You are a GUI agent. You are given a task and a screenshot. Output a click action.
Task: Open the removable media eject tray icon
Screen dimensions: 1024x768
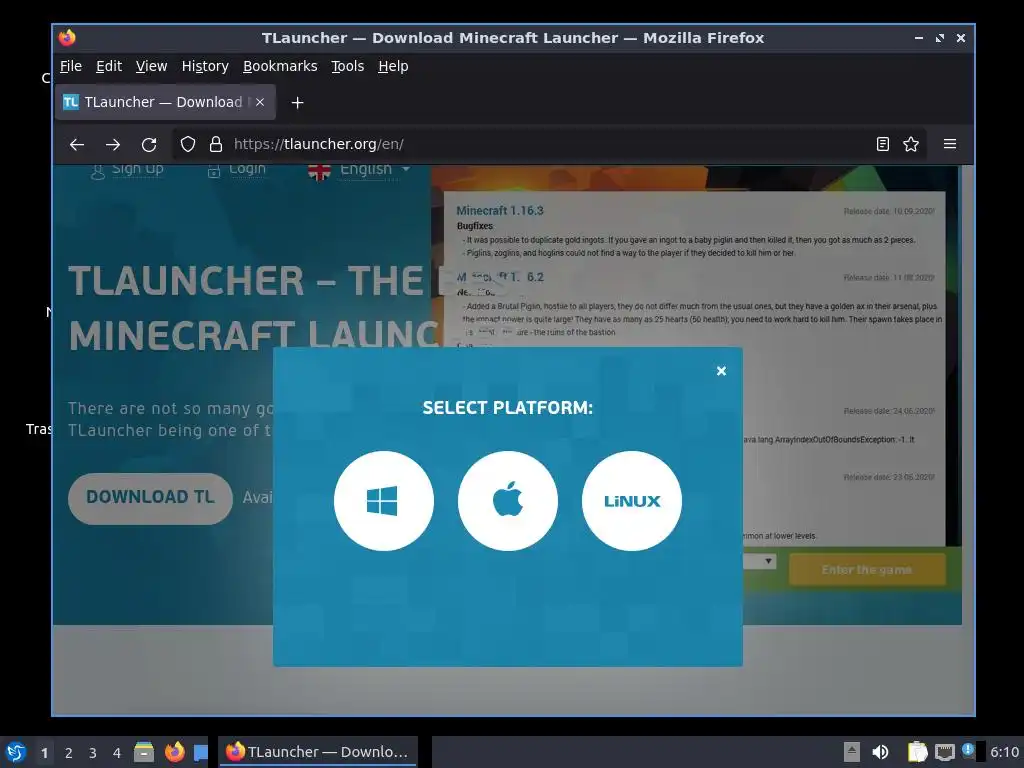coord(852,752)
